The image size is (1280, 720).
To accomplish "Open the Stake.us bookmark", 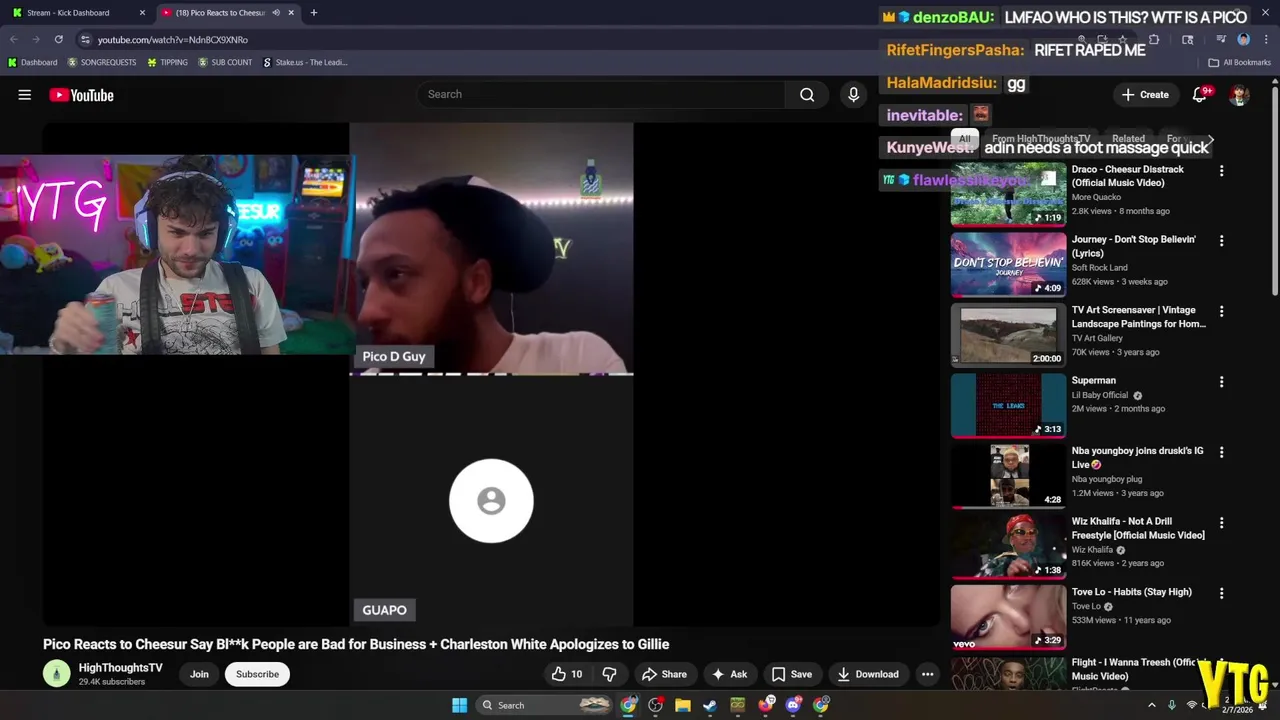I will point(305,62).
